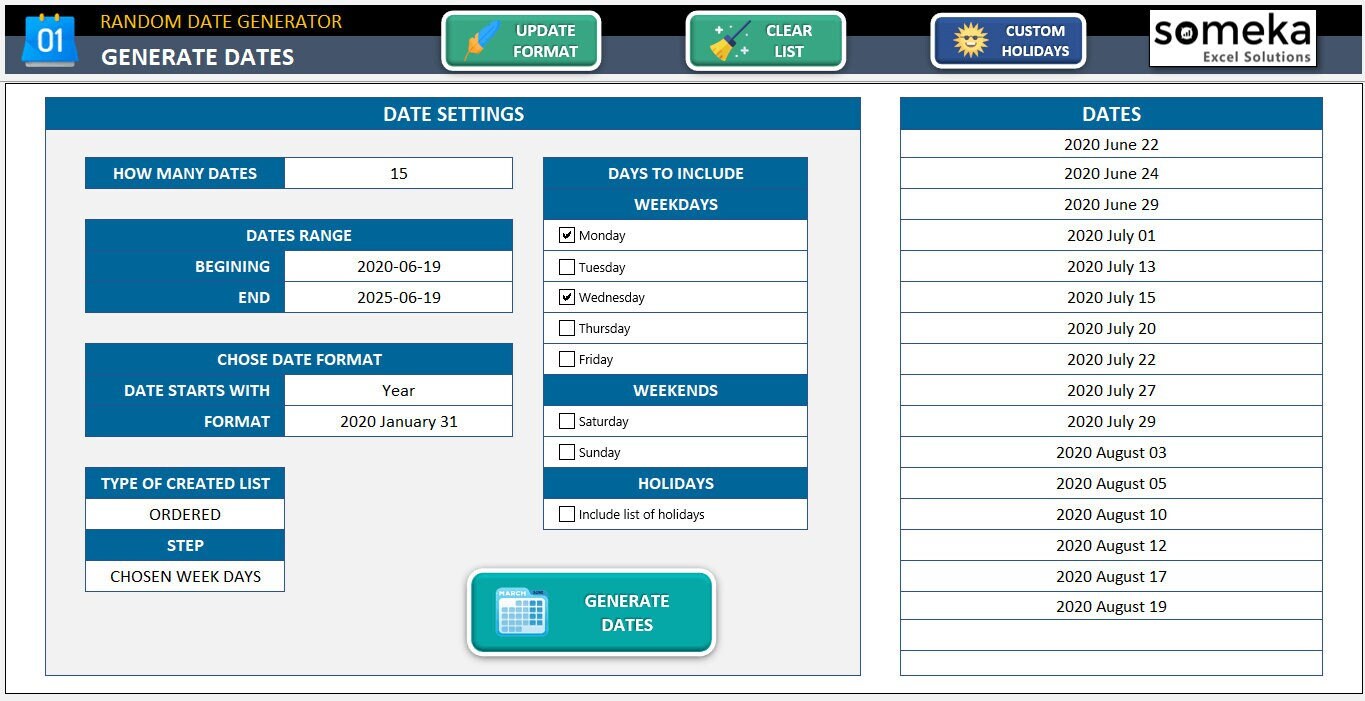The image size is (1365, 701).
Task: Click the Someka Excel Solutions logo
Action: [1232, 39]
